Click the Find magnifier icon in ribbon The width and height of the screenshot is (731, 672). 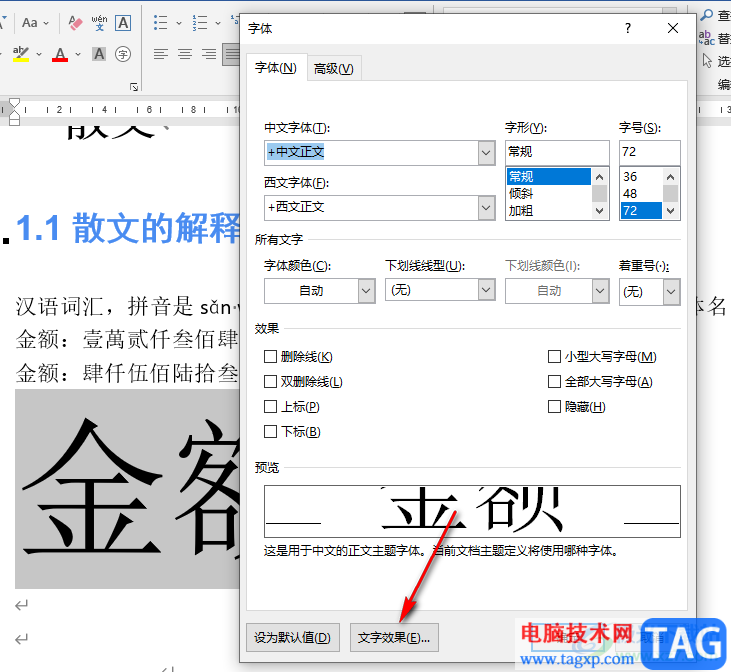(x=707, y=15)
